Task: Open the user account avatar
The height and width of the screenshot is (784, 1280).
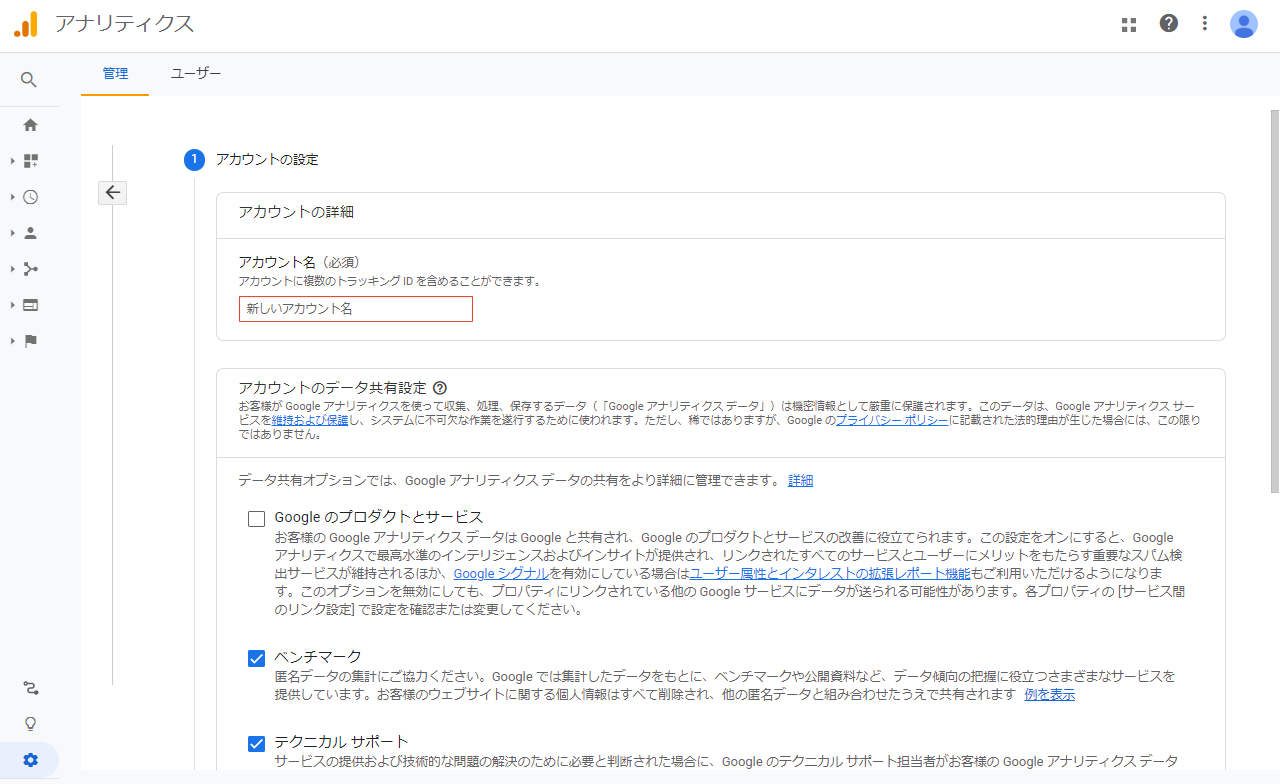Action: click(x=1244, y=24)
